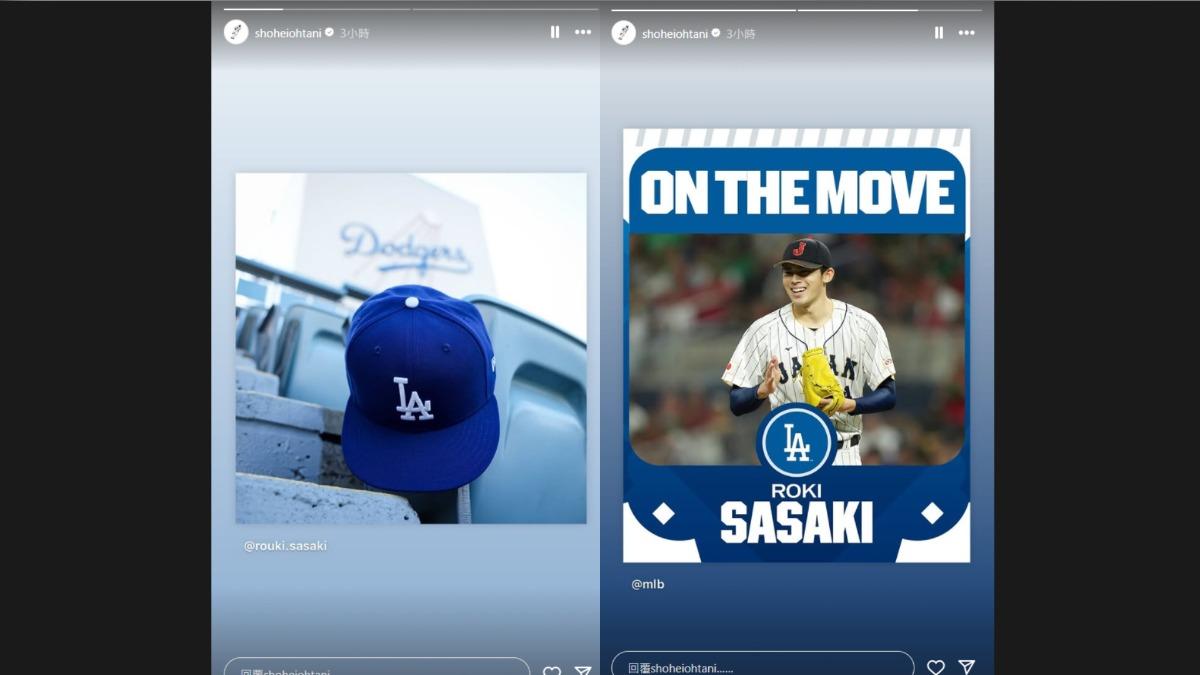
Task: Like the right story with heart icon
Action: coord(936,667)
